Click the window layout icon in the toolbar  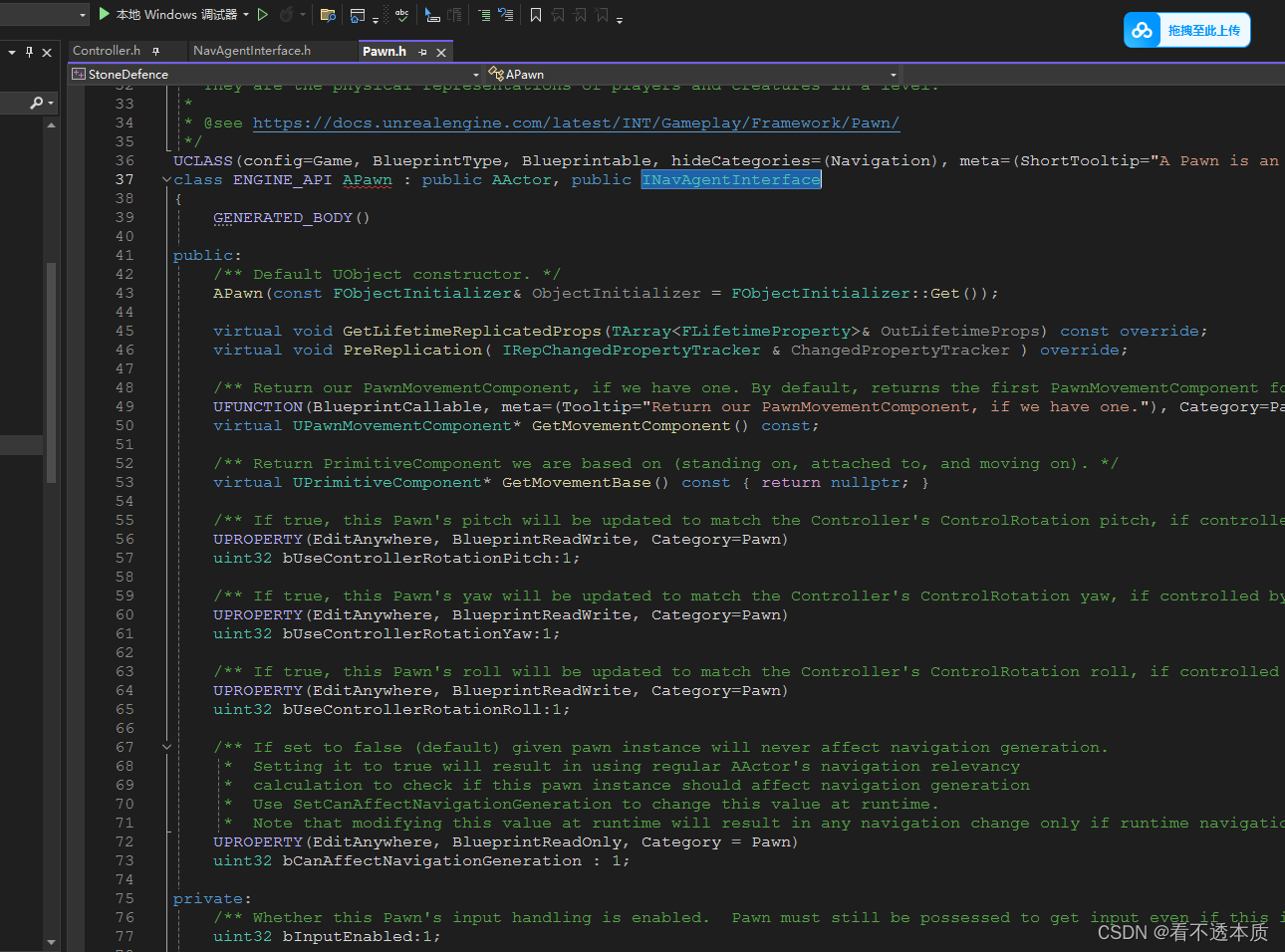[357, 15]
